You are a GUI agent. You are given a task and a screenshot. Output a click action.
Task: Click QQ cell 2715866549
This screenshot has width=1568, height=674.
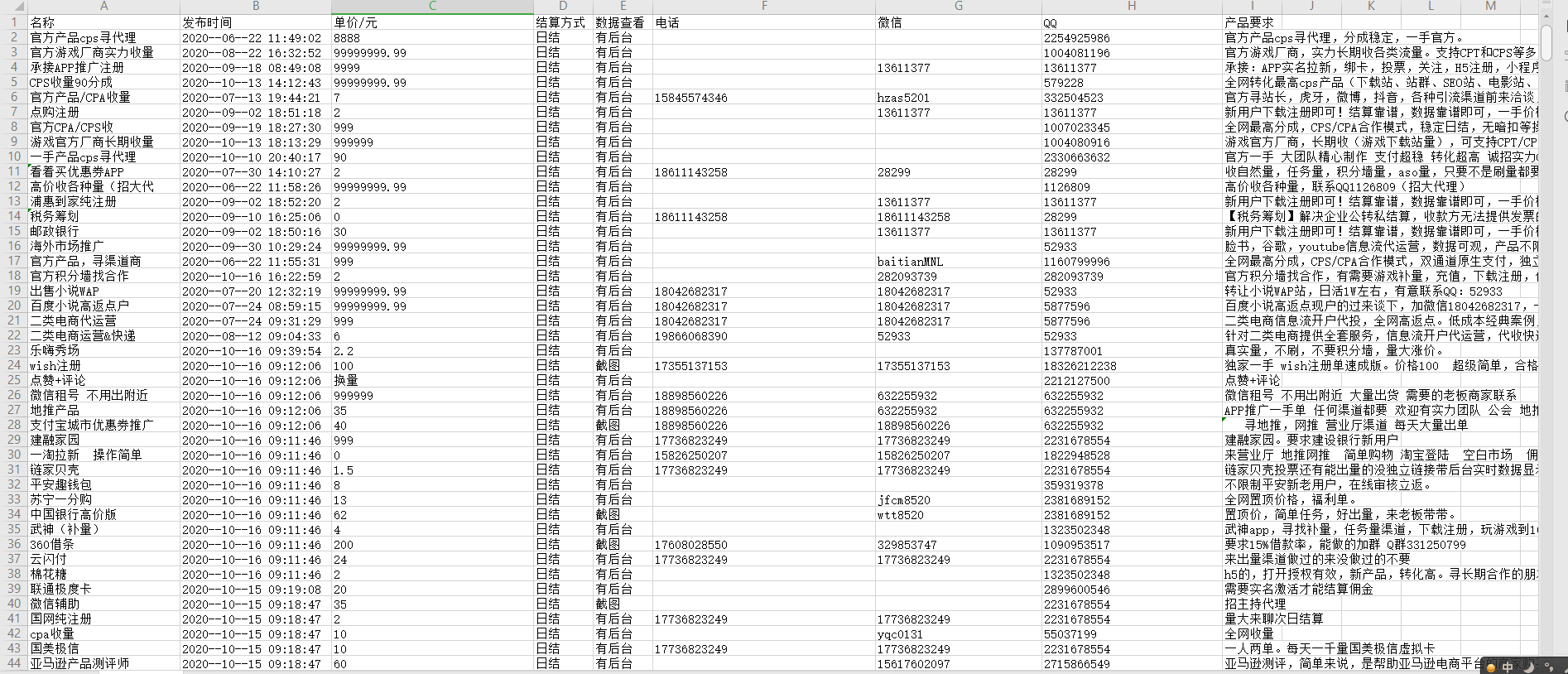pyautogui.click(x=1132, y=663)
